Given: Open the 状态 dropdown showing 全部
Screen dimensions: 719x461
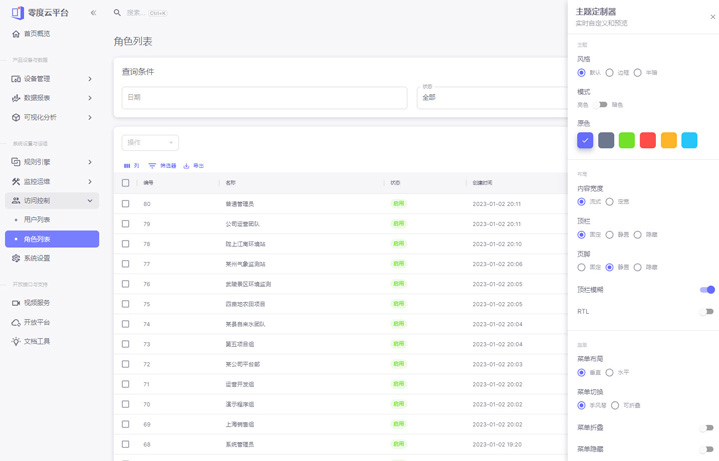Looking at the screenshot, I should 492,98.
